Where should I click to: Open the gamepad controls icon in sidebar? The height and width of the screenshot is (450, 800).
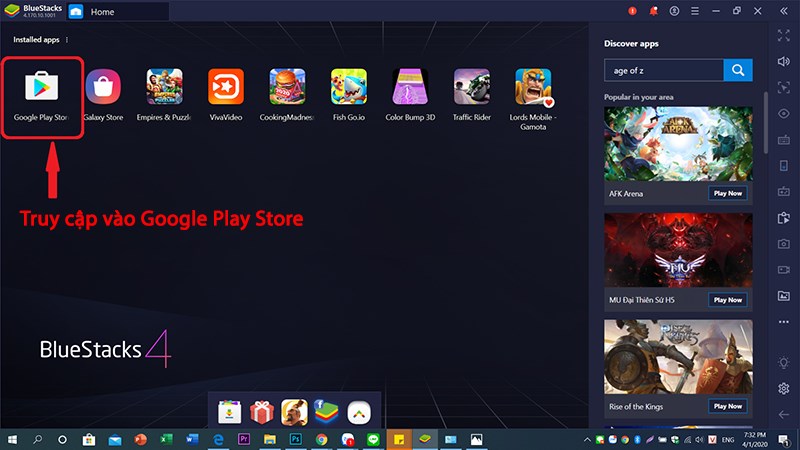tap(784, 192)
